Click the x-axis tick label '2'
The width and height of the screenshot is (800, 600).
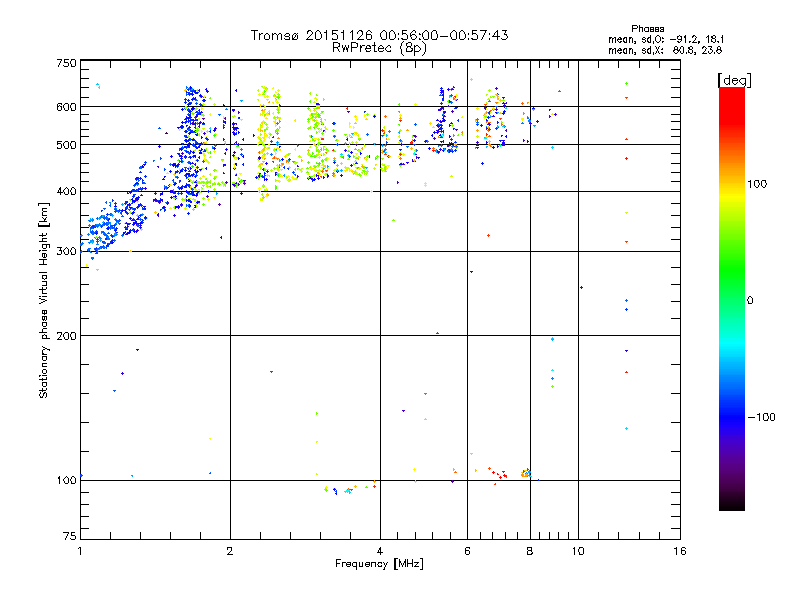pyautogui.click(x=230, y=551)
